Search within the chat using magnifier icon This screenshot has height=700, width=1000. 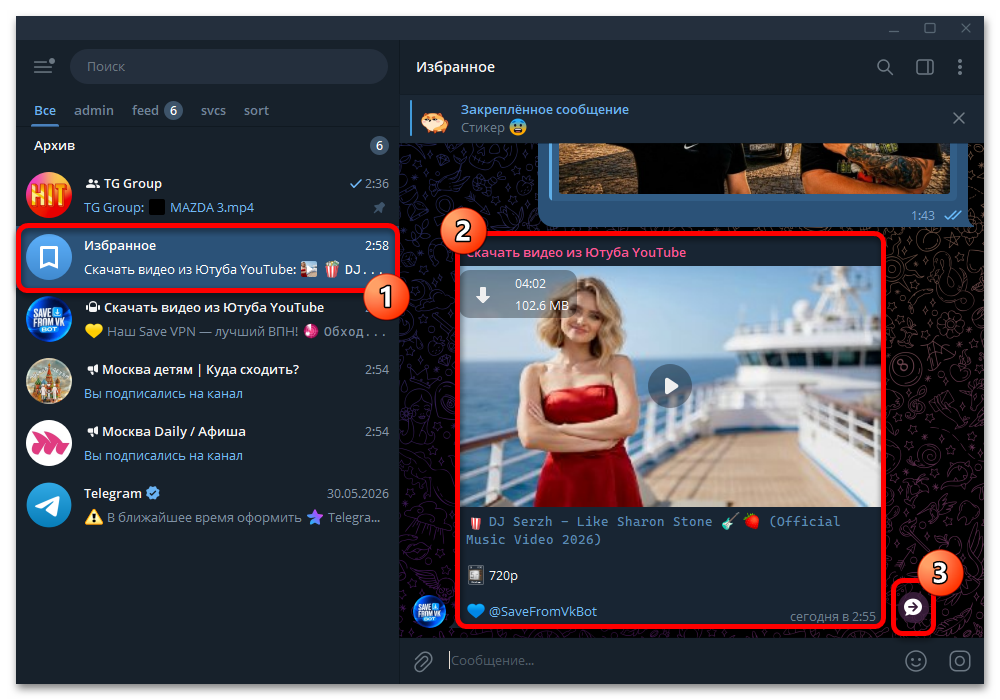click(x=885, y=67)
